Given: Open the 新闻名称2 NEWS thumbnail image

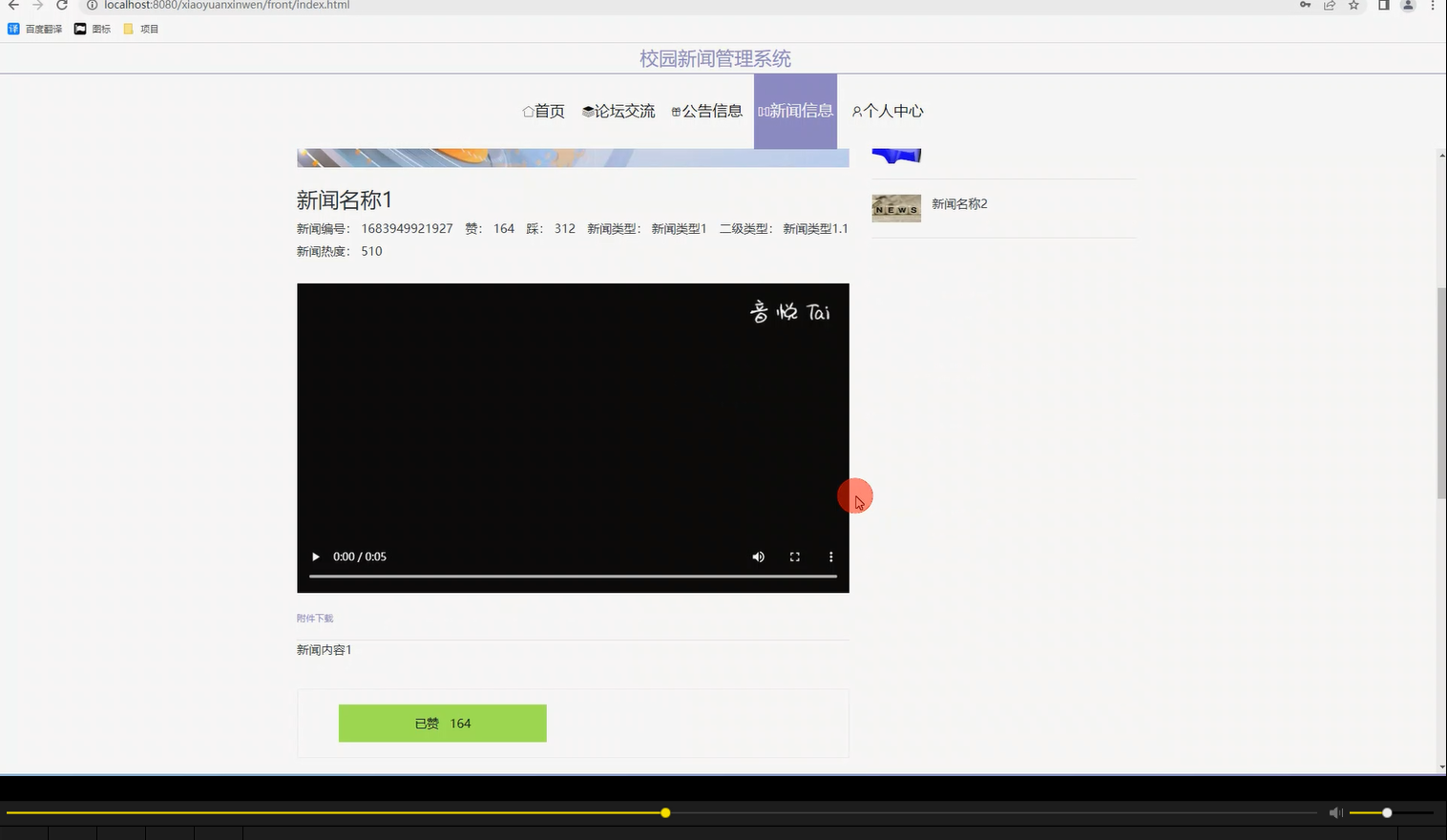Looking at the screenshot, I should (x=895, y=207).
